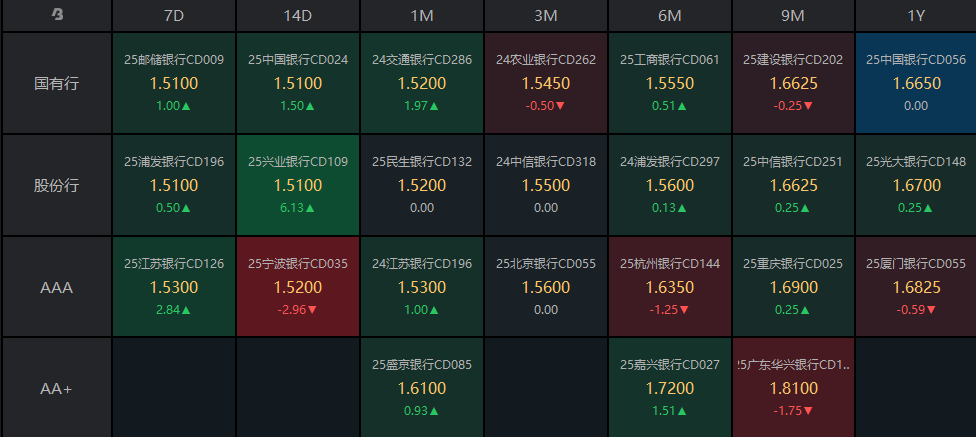The height and width of the screenshot is (437, 976).
Task: Click the 1M column header
Action: 422,15
